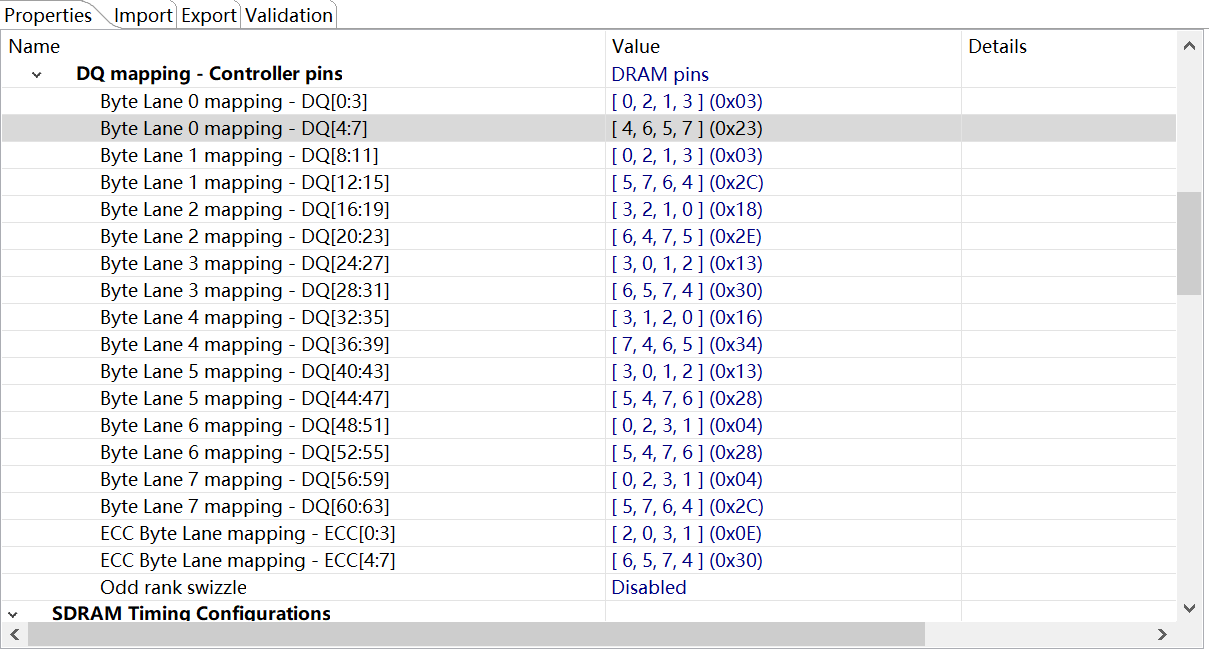This screenshot has height=649, width=1209.
Task: Select the Export tab
Action: point(208,15)
